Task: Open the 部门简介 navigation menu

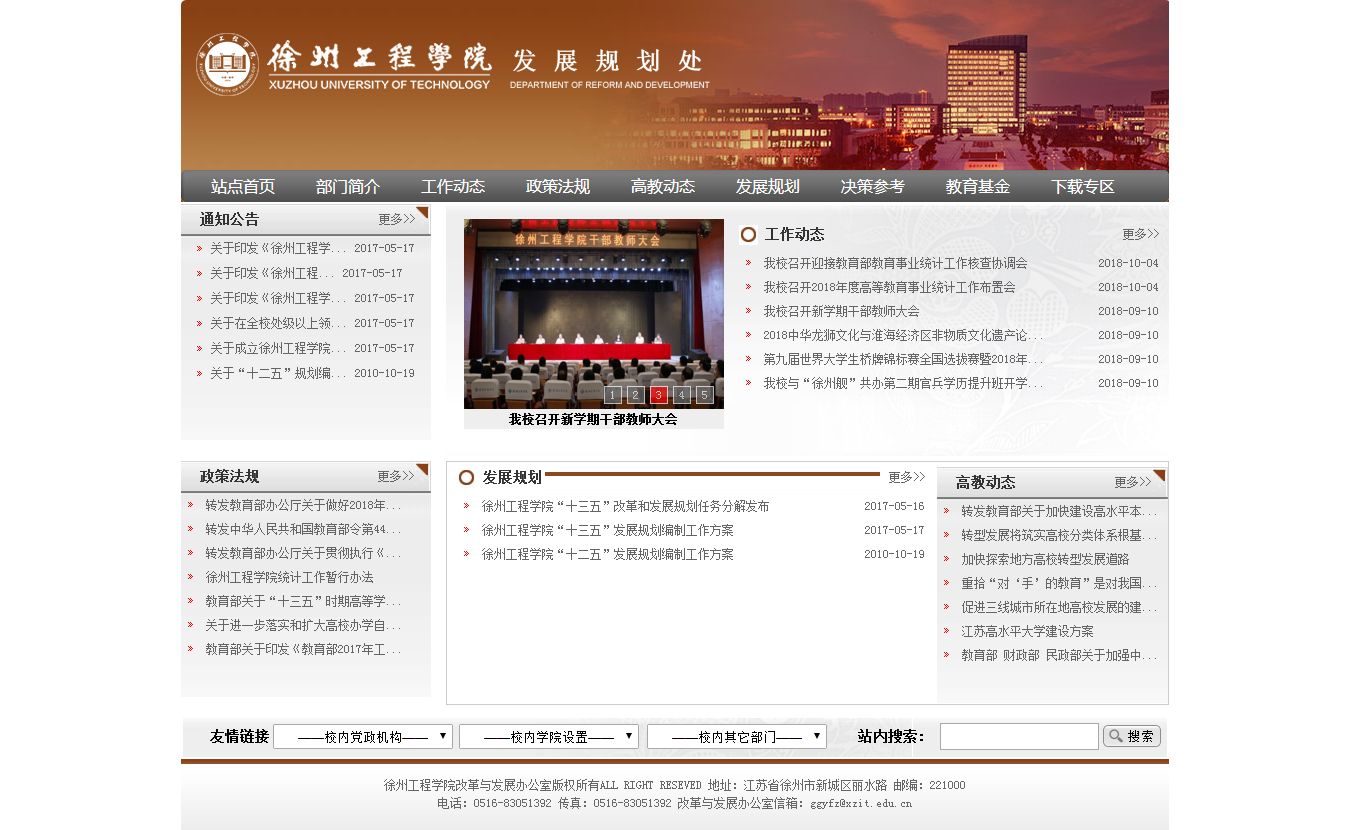Action: [348, 187]
